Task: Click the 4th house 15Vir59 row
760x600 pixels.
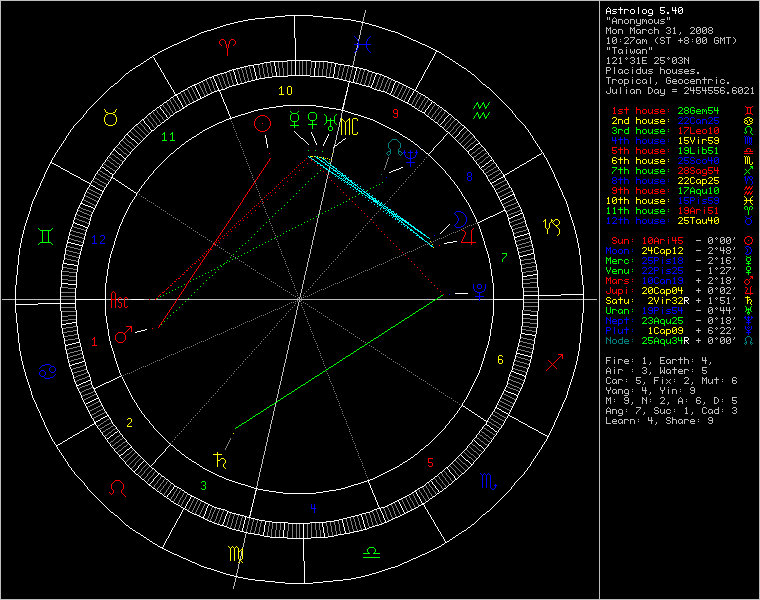Action: 681,141
